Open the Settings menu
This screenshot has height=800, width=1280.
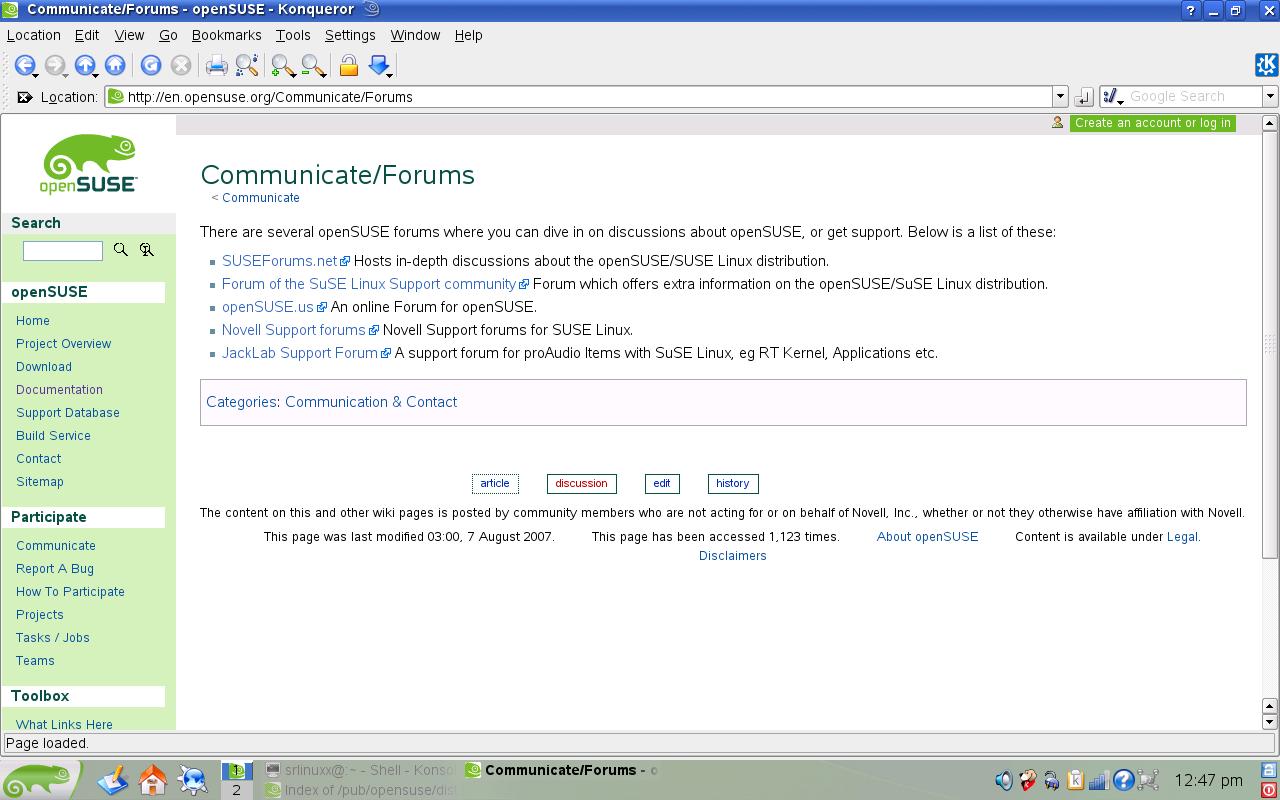point(350,35)
